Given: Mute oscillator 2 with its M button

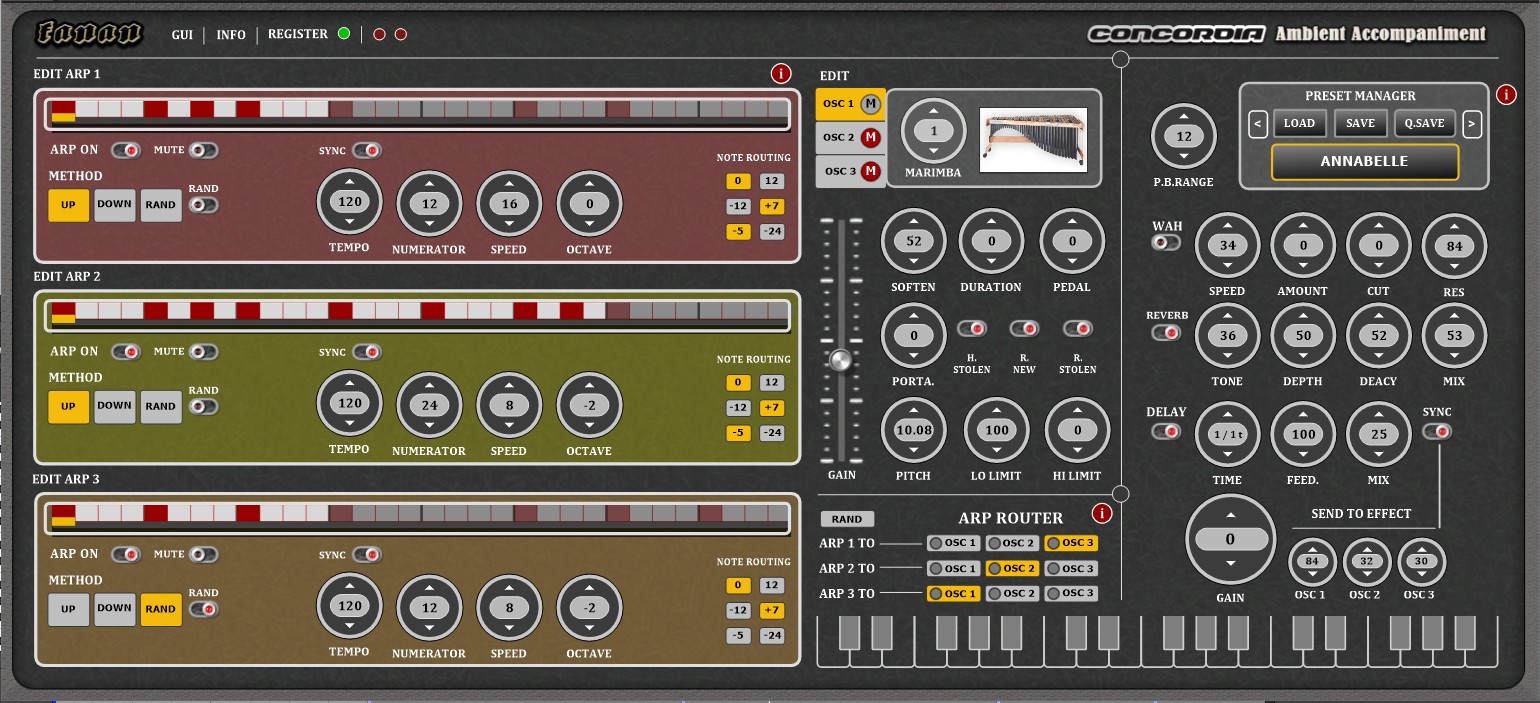Looking at the screenshot, I should [x=871, y=137].
